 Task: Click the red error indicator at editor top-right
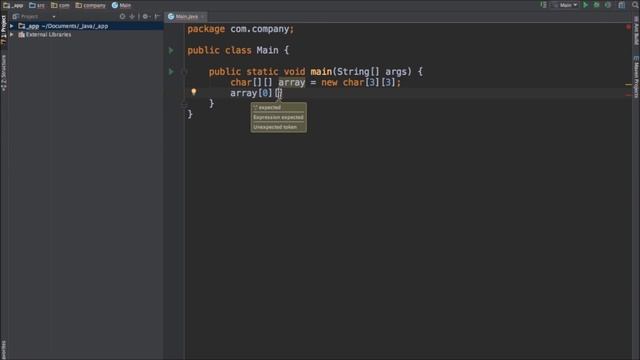(628, 27)
